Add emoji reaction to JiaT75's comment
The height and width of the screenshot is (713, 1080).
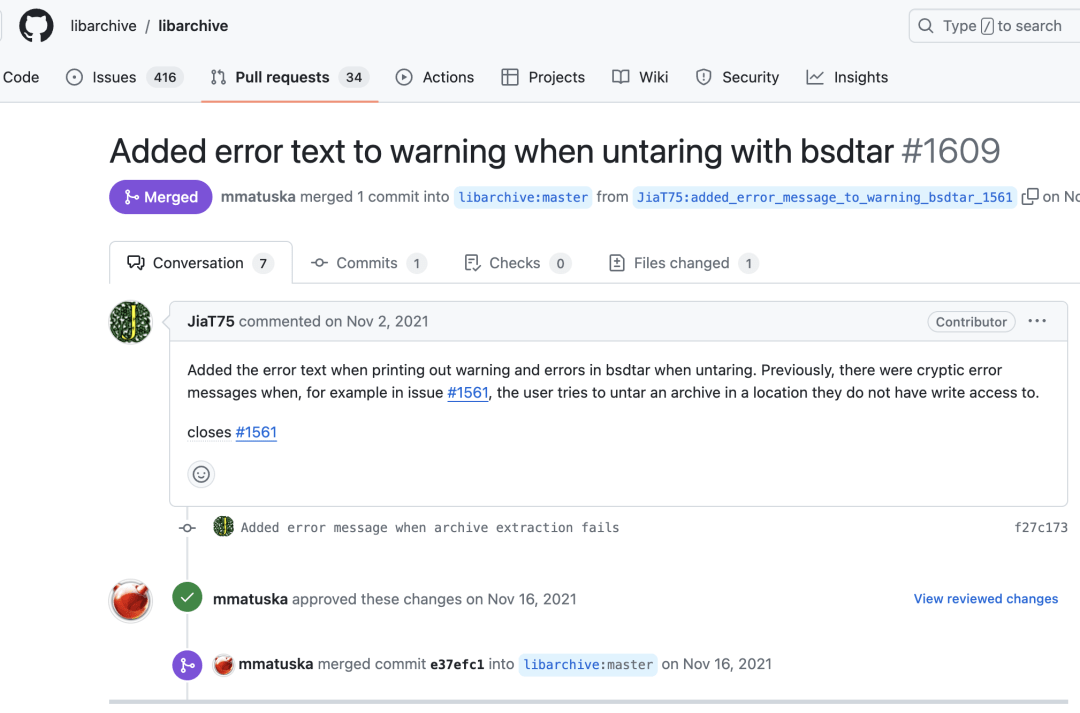201,474
